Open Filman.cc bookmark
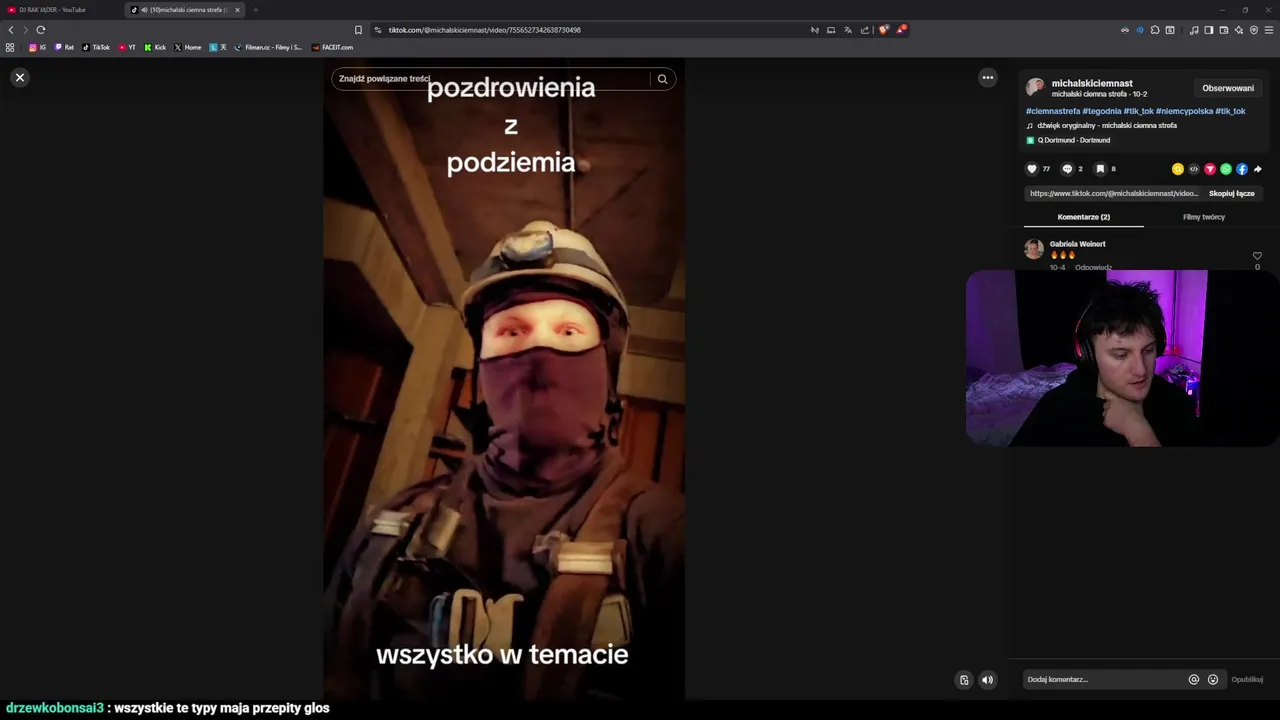Image resolution: width=1280 pixels, height=720 pixels. (268, 47)
